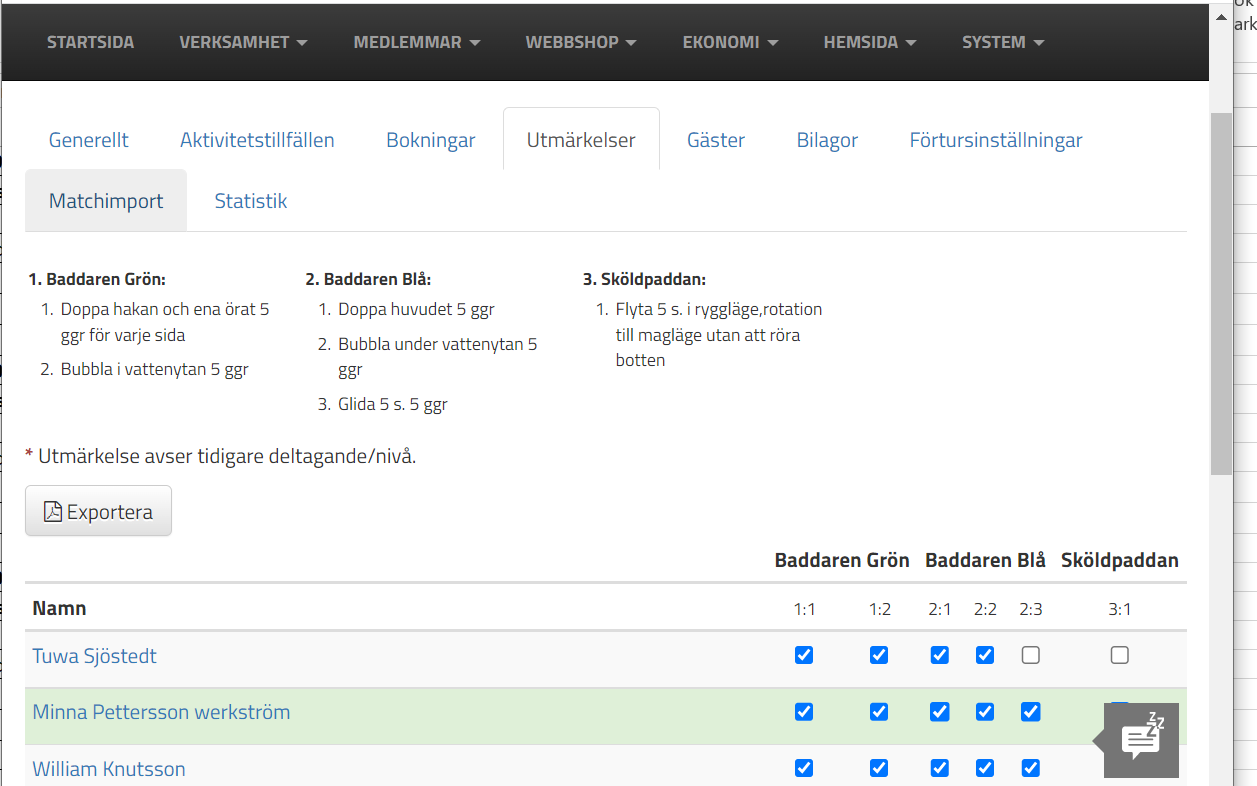The height and width of the screenshot is (786, 1257).
Task: Open Tuwa Sjöstedt's profile link
Action: [94, 656]
